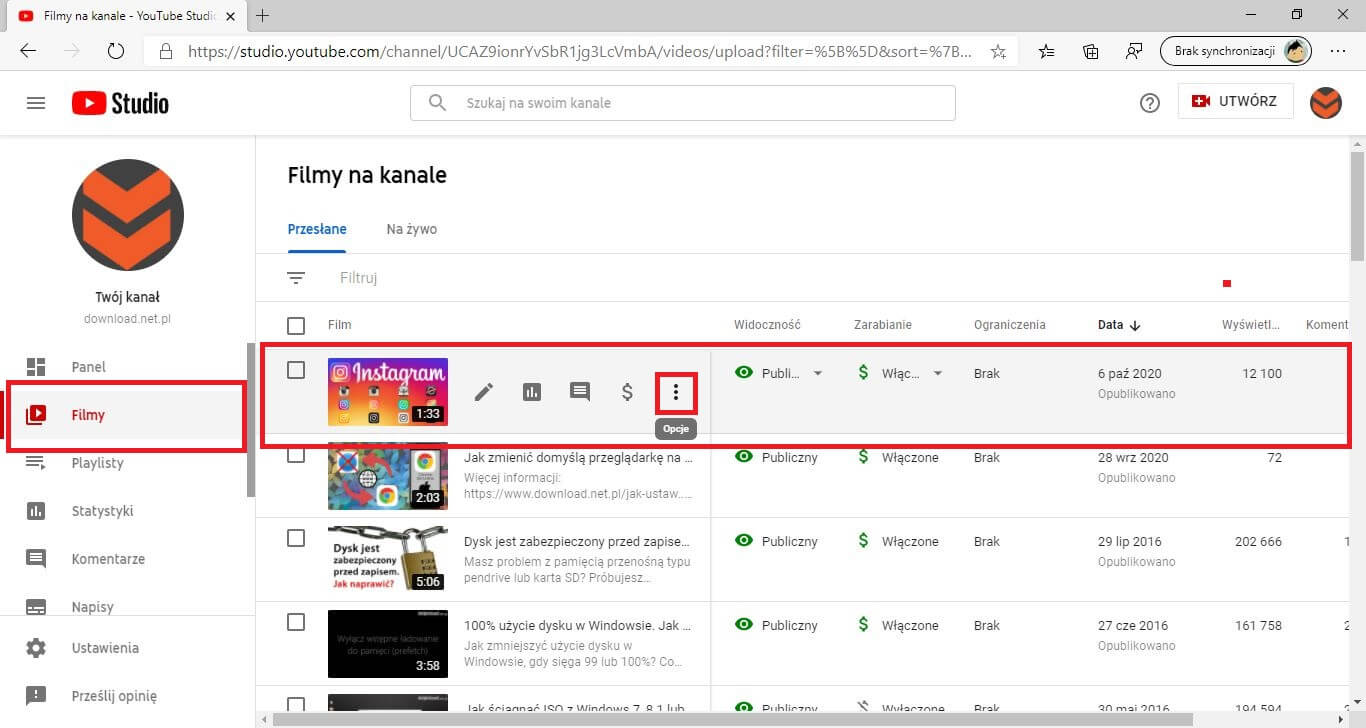Expand visibility dropdown of Instagram video
This screenshot has width=1366, height=728.
coord(818,374)
